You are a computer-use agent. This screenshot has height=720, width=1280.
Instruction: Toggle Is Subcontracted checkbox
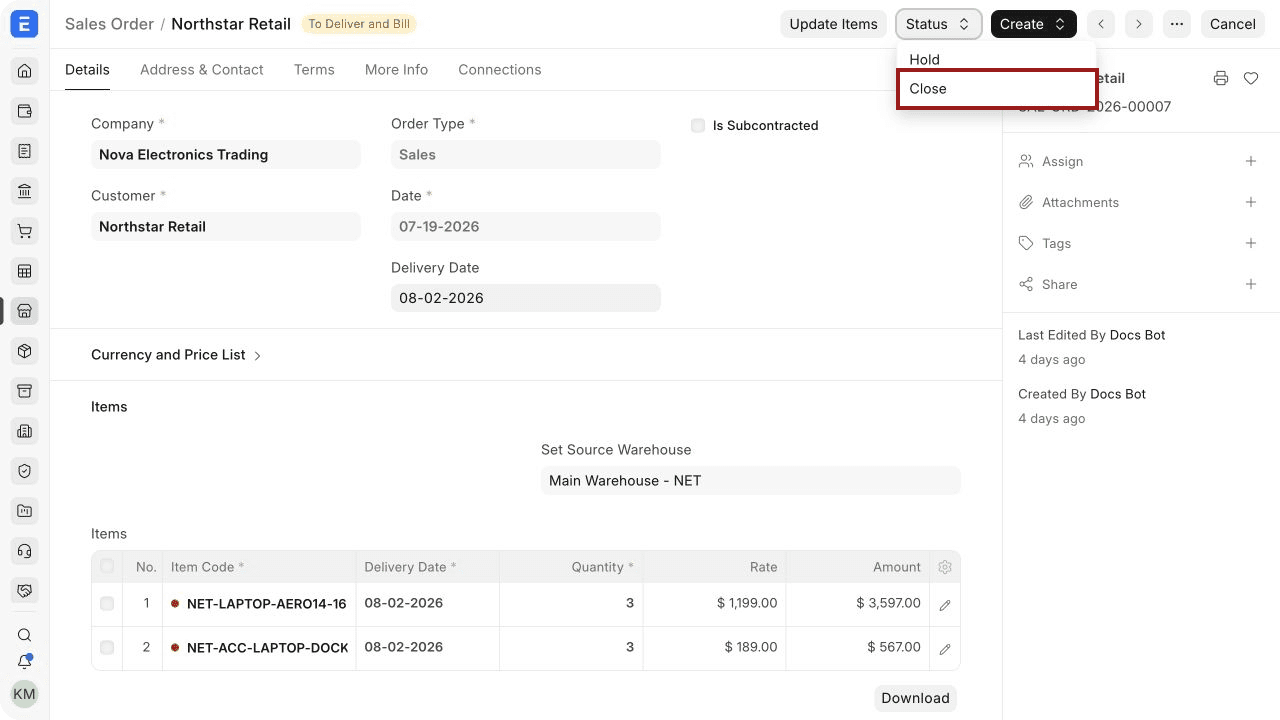pyautogui.click(x=698, y=126)
